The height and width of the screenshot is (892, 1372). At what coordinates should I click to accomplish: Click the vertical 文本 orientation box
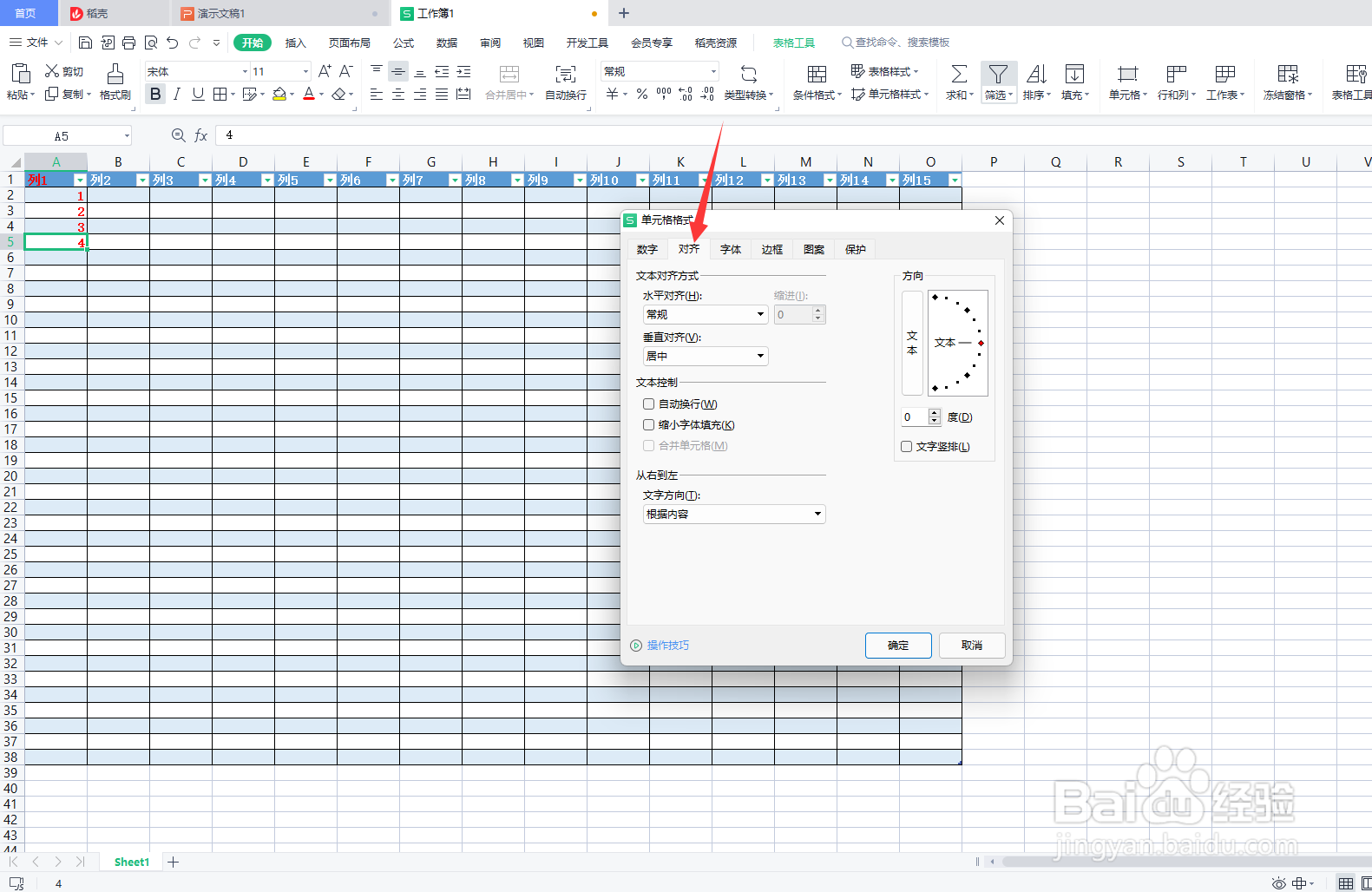(912, 343)
